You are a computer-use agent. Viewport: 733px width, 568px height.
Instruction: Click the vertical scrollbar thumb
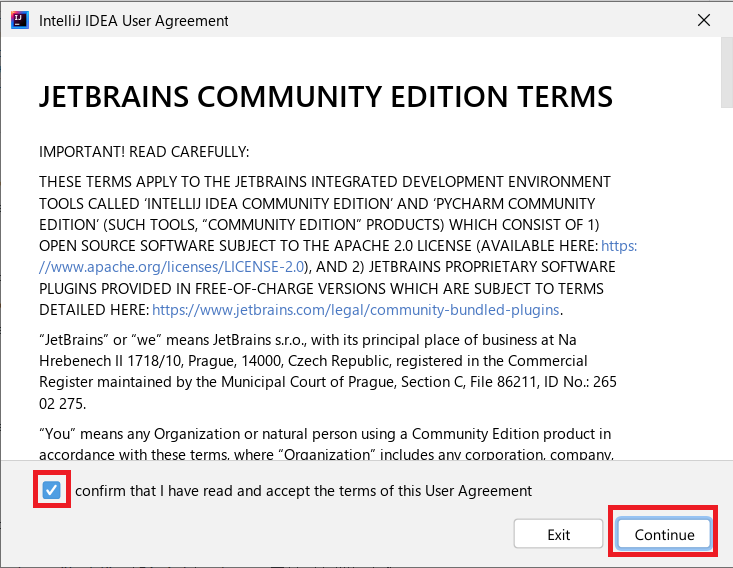point(727,72)
